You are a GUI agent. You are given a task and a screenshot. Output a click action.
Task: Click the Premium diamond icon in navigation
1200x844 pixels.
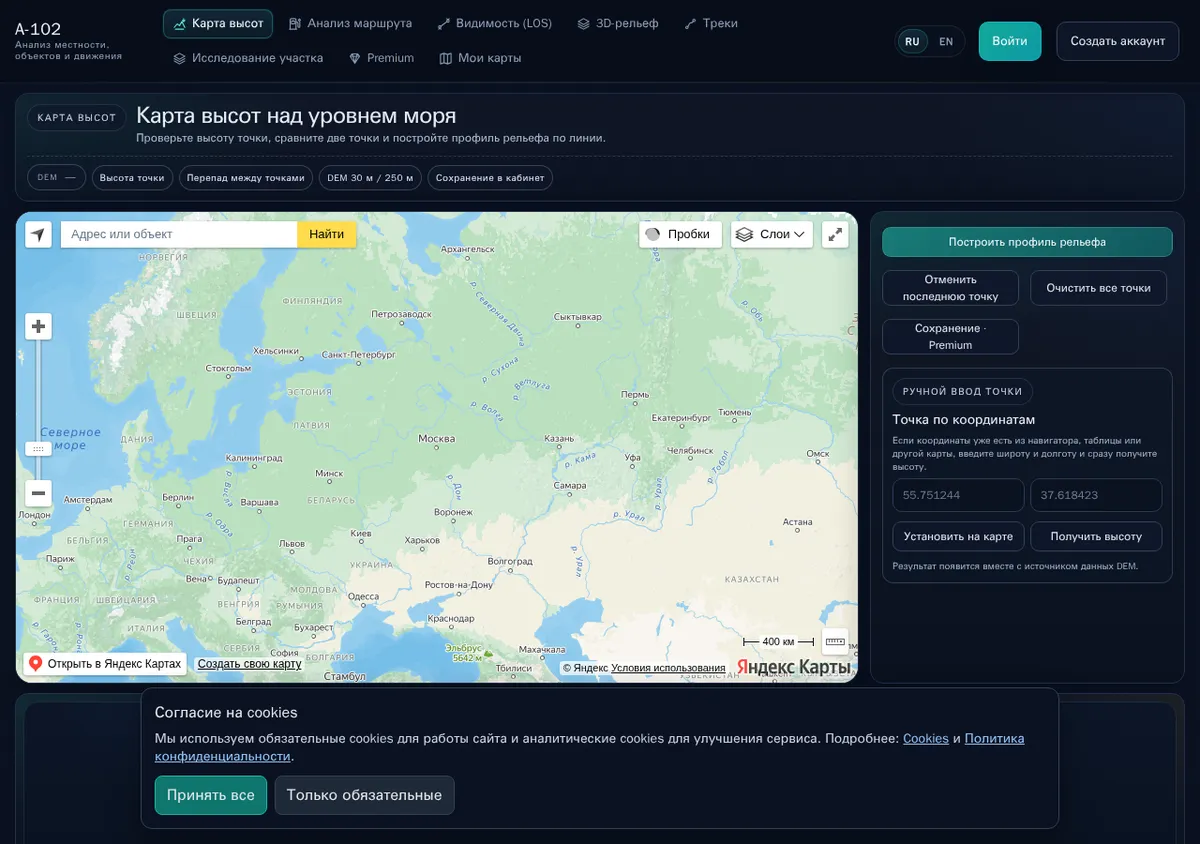[x=354, y=58]
